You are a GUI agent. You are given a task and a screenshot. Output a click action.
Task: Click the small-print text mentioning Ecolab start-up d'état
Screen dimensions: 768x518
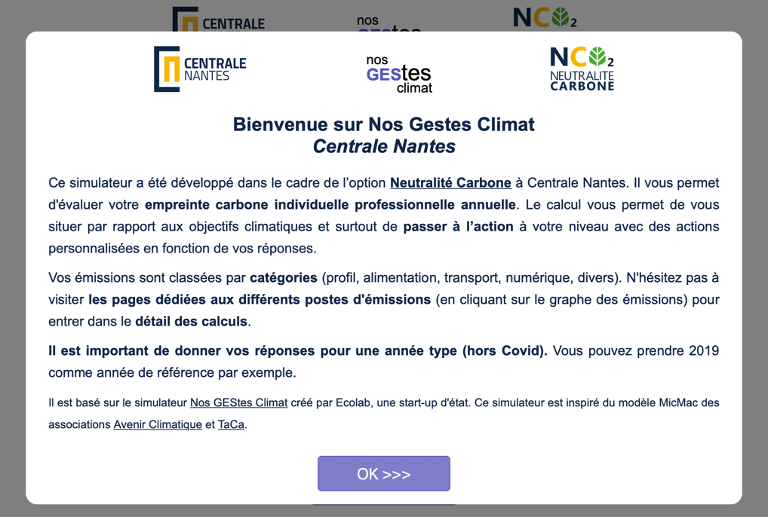tap(380, 402)
